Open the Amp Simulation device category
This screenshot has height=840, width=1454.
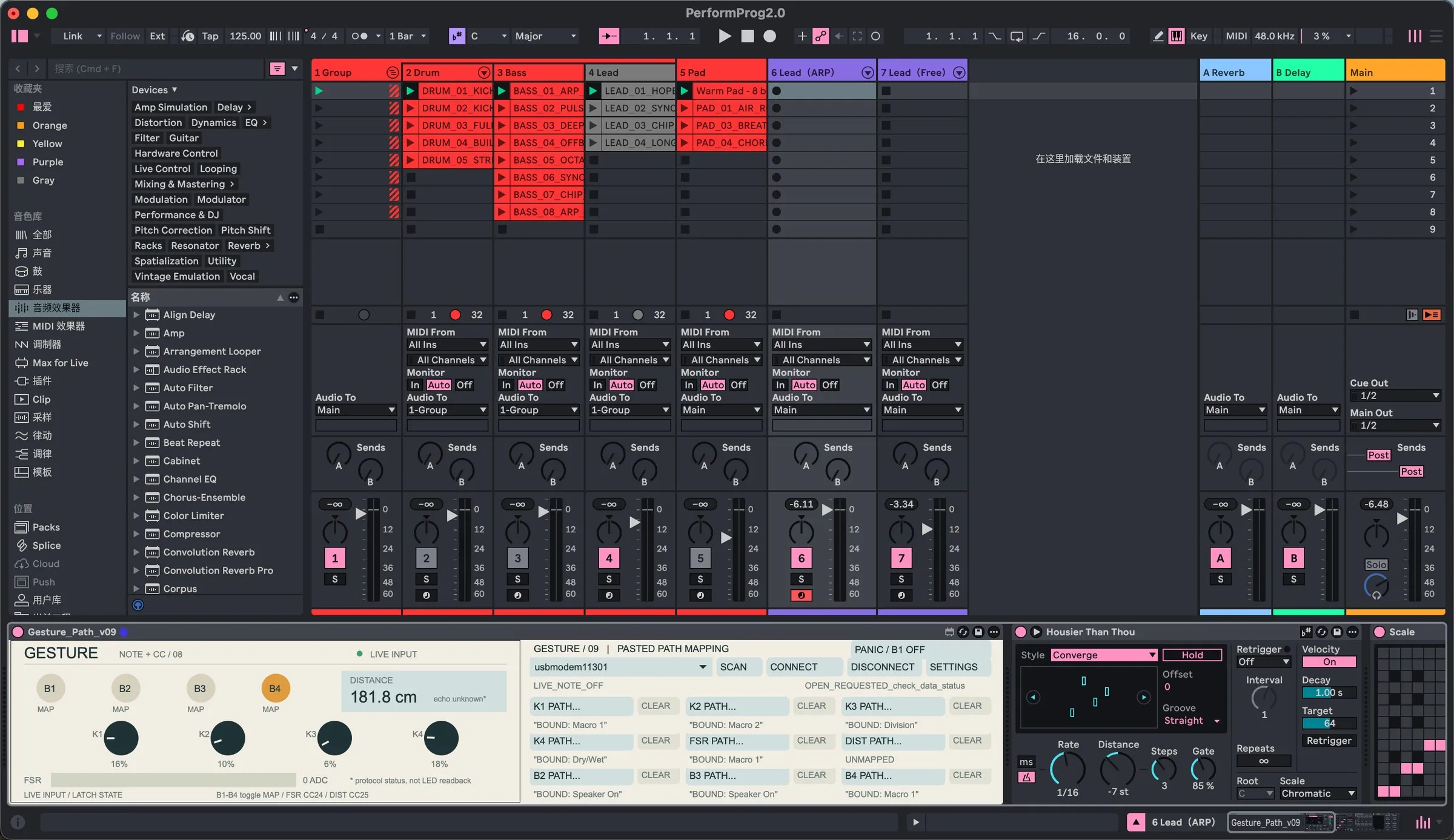(171, 107)
